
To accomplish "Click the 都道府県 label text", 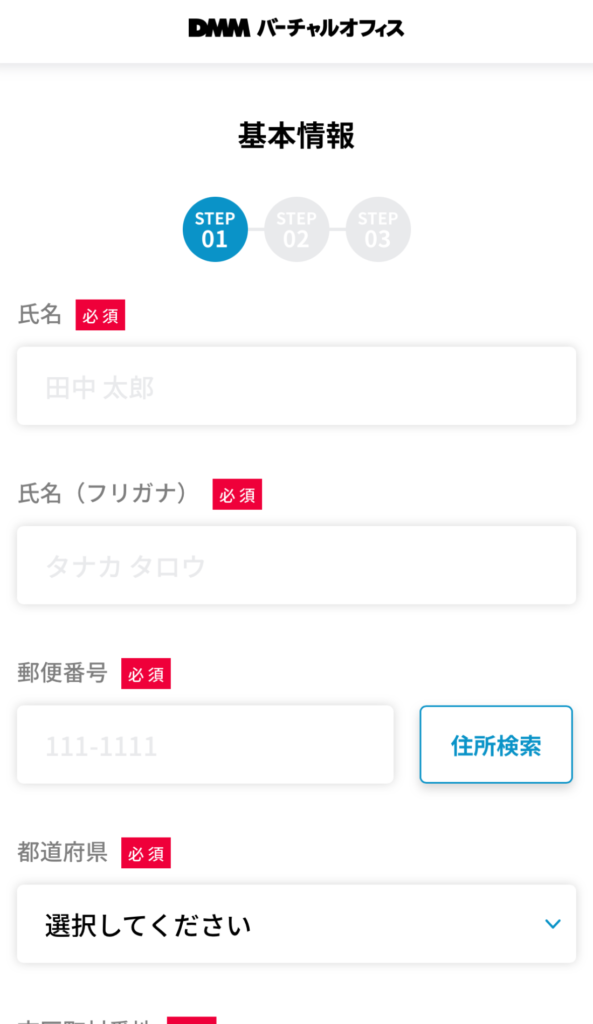I will pyautogui.click(x=62, y=852).
